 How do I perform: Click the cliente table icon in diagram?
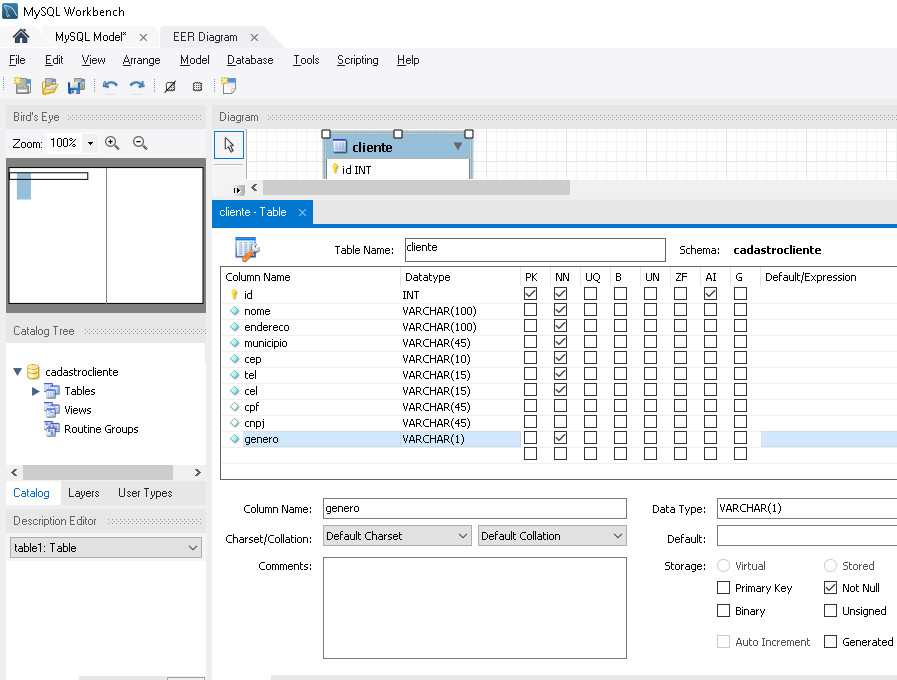(340, 146)
